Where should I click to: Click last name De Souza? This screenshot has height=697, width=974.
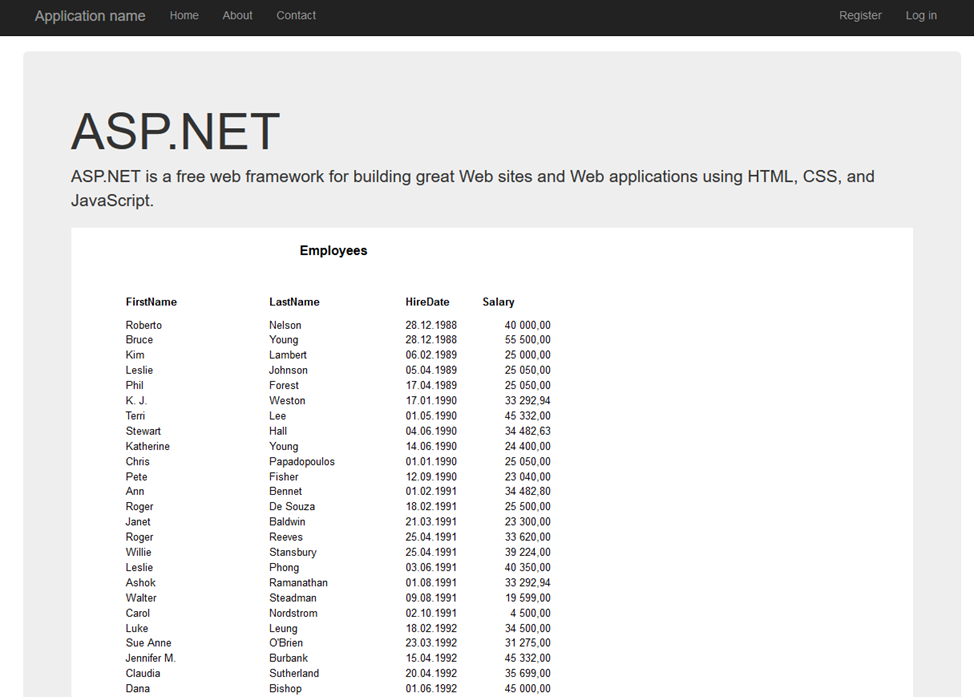[x=292, y=506]
